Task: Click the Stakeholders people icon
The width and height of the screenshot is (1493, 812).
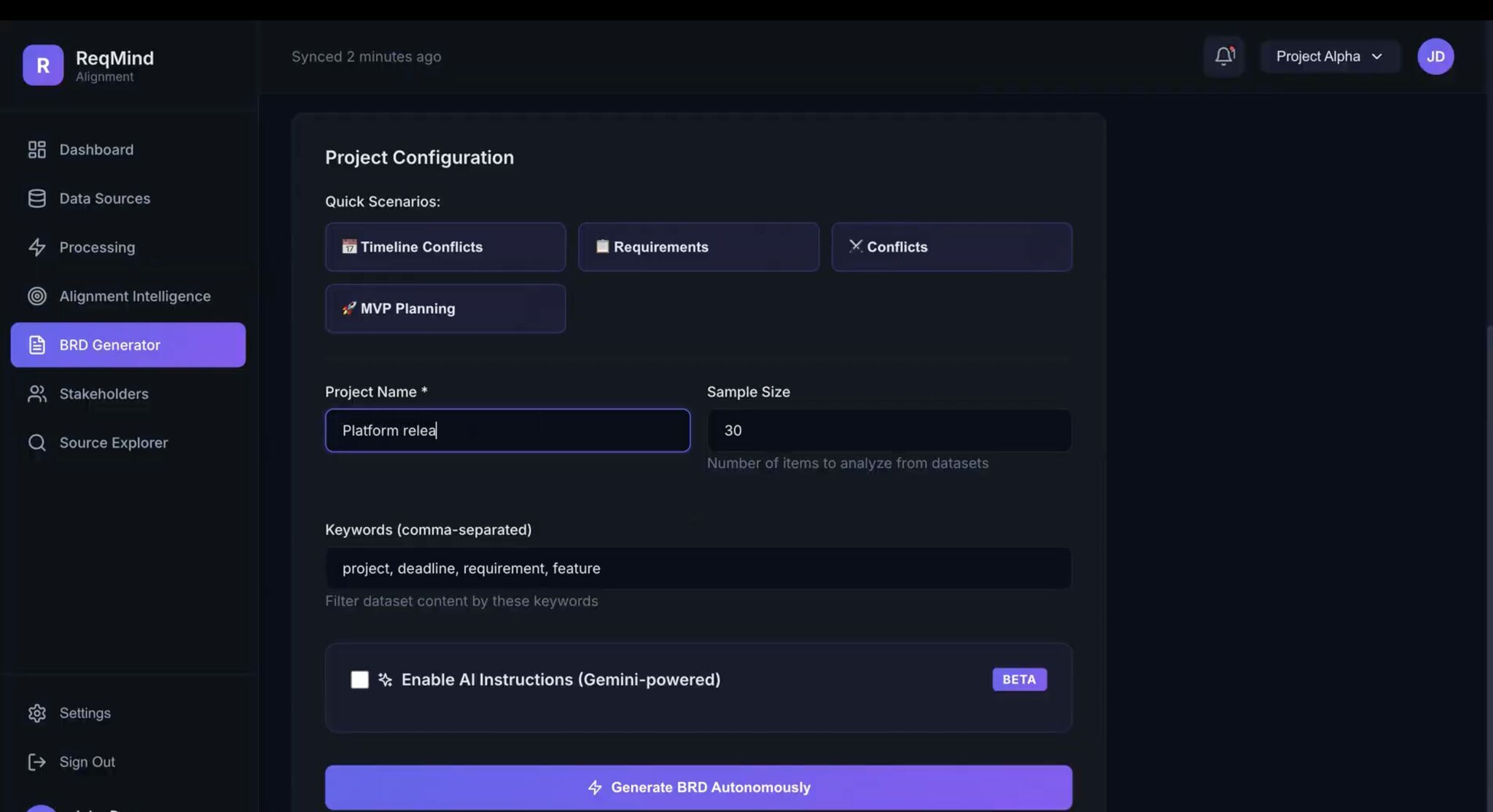Action: click(x=36, y=394)
